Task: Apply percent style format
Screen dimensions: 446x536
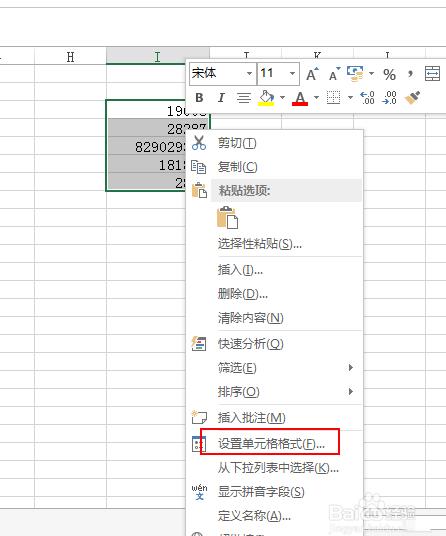Action: [x=389, y=74]
